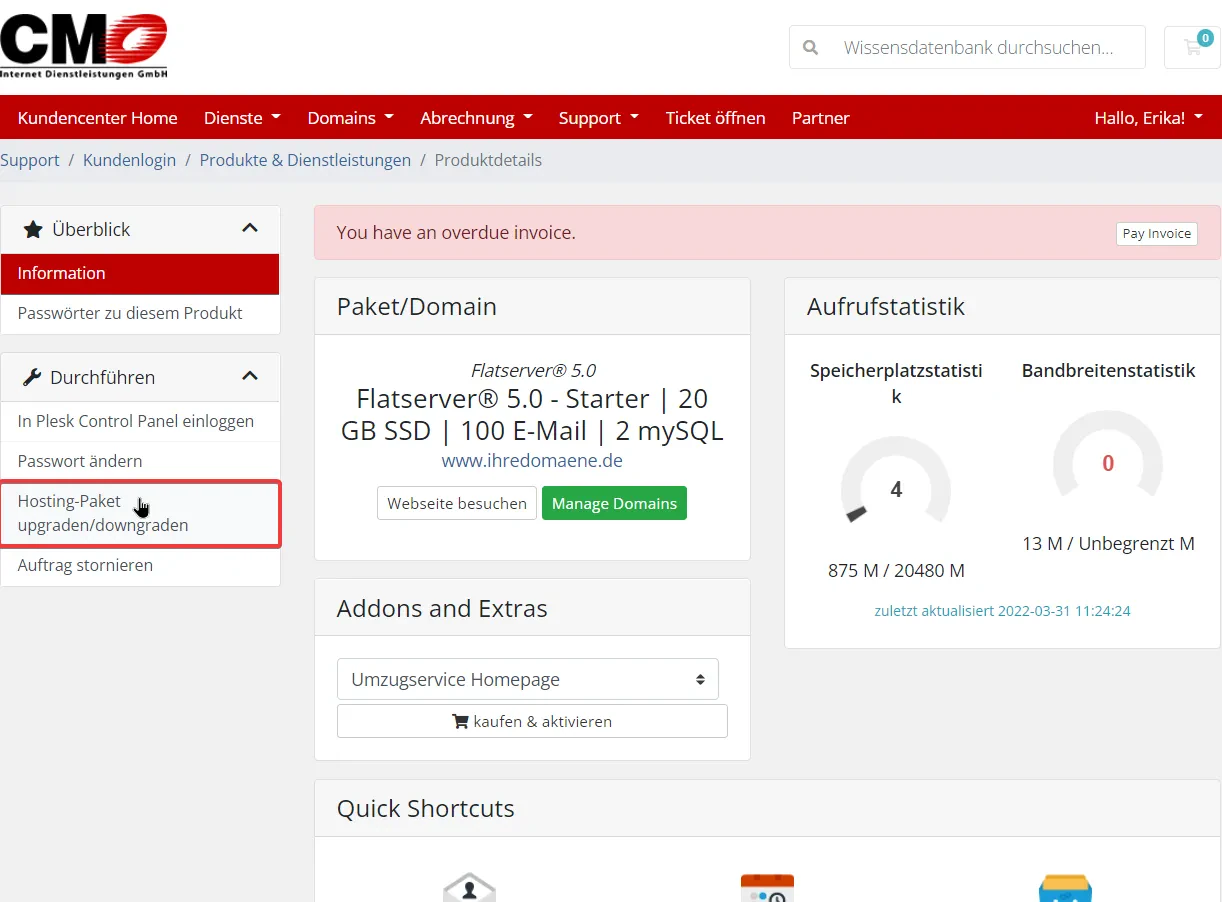The width and height of the screenshot is (1222, 902).
Task: Go to Kundencenter Home
Action: coord(98,118)
